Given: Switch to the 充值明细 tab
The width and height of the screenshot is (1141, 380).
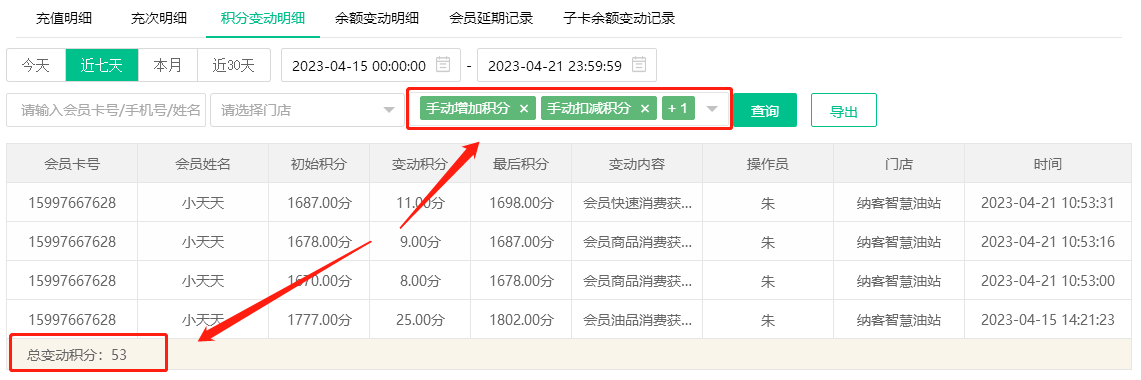Looking at the screenshot, I should click(x=64, y=18).
